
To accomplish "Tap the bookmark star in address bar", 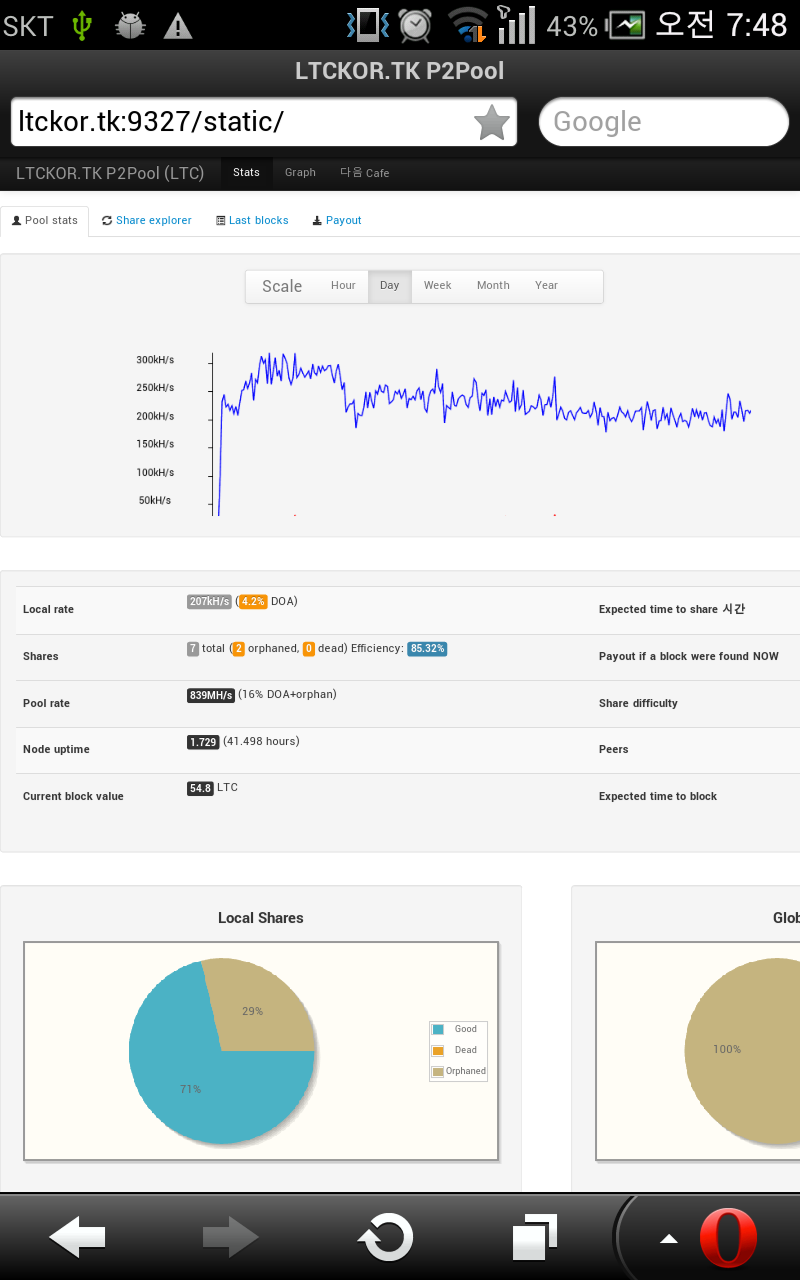I will (x=491, y=123).
